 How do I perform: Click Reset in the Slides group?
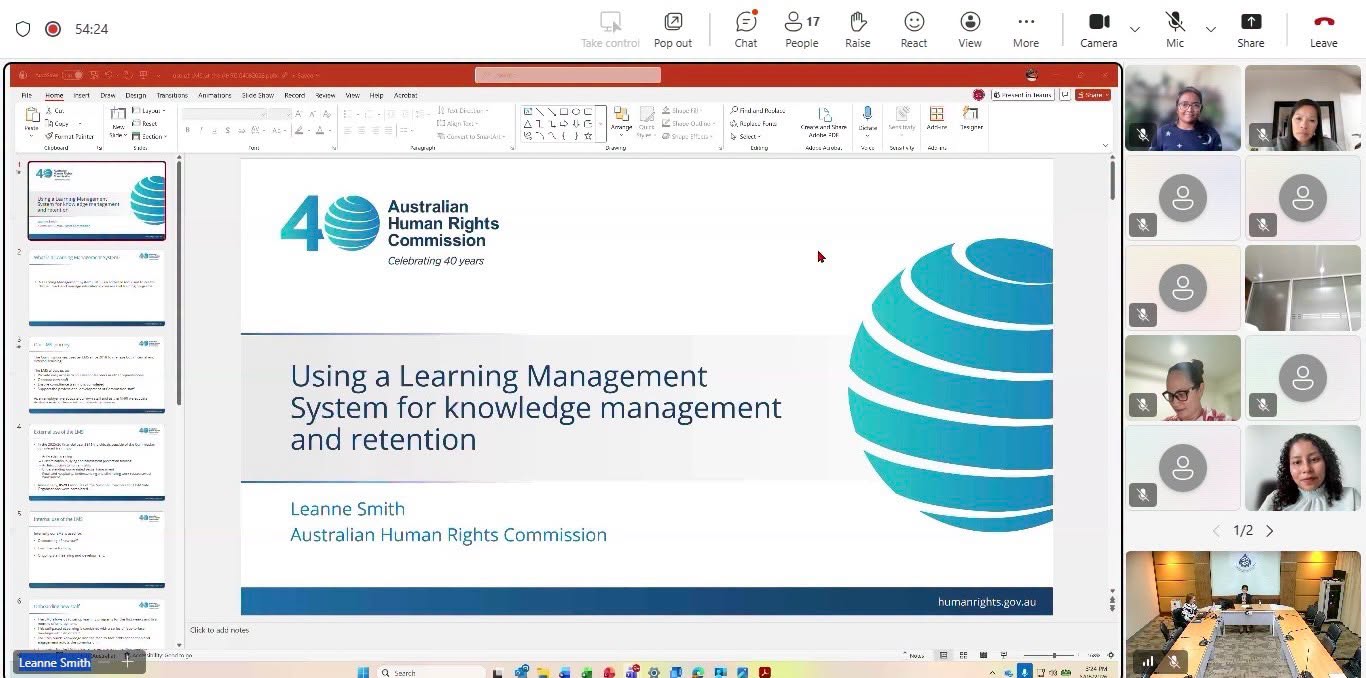coord(146,124)
